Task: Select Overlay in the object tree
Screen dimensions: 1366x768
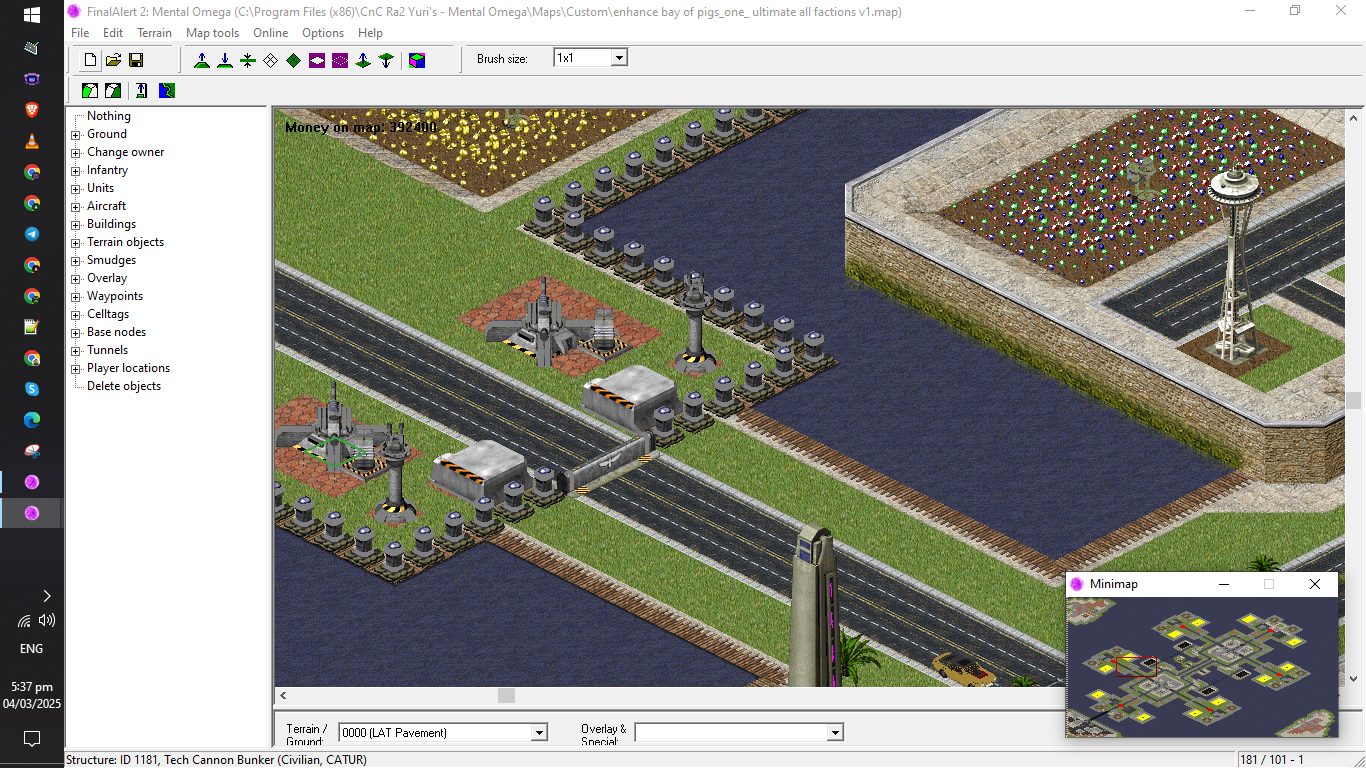Action: (107, 278)
